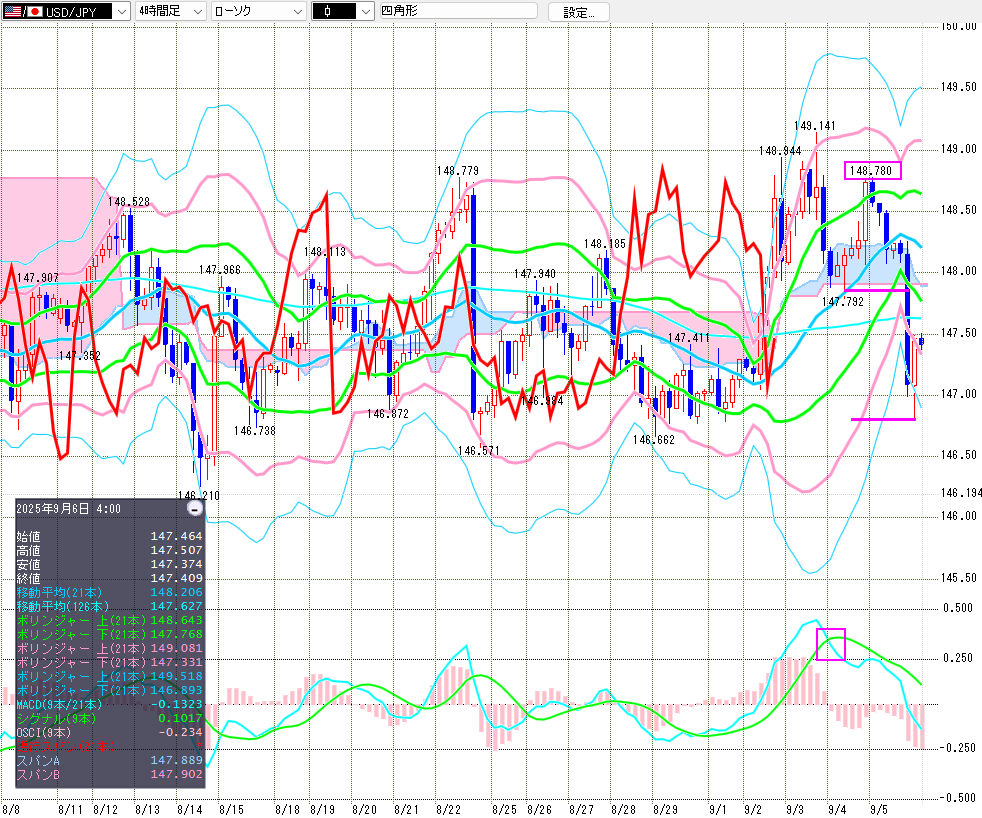Click the スパンB value 147.902
Image resolution: width=982 pixels, height=818 pixels.
coord(176,774)
